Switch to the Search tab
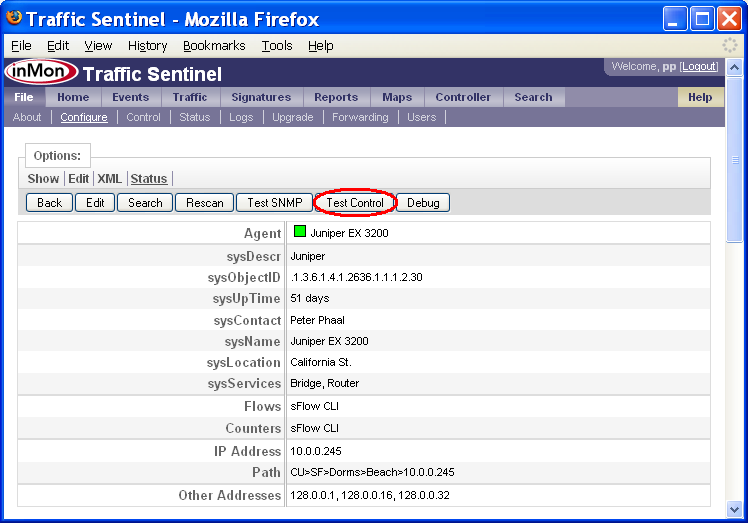Screen dimensions: 748x523 (533, 97)
